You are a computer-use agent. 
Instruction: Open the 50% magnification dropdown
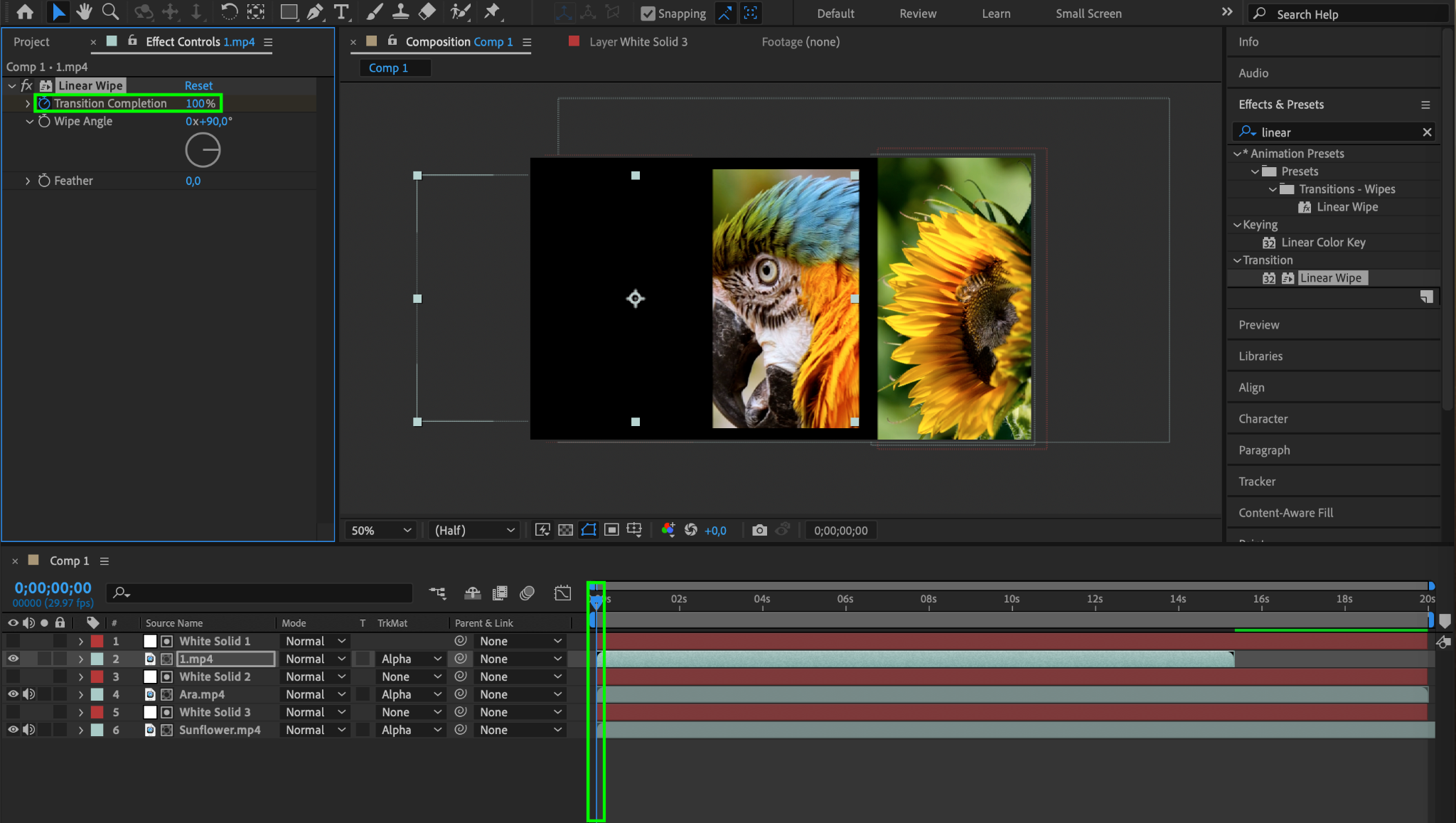[x=381, y=530]
